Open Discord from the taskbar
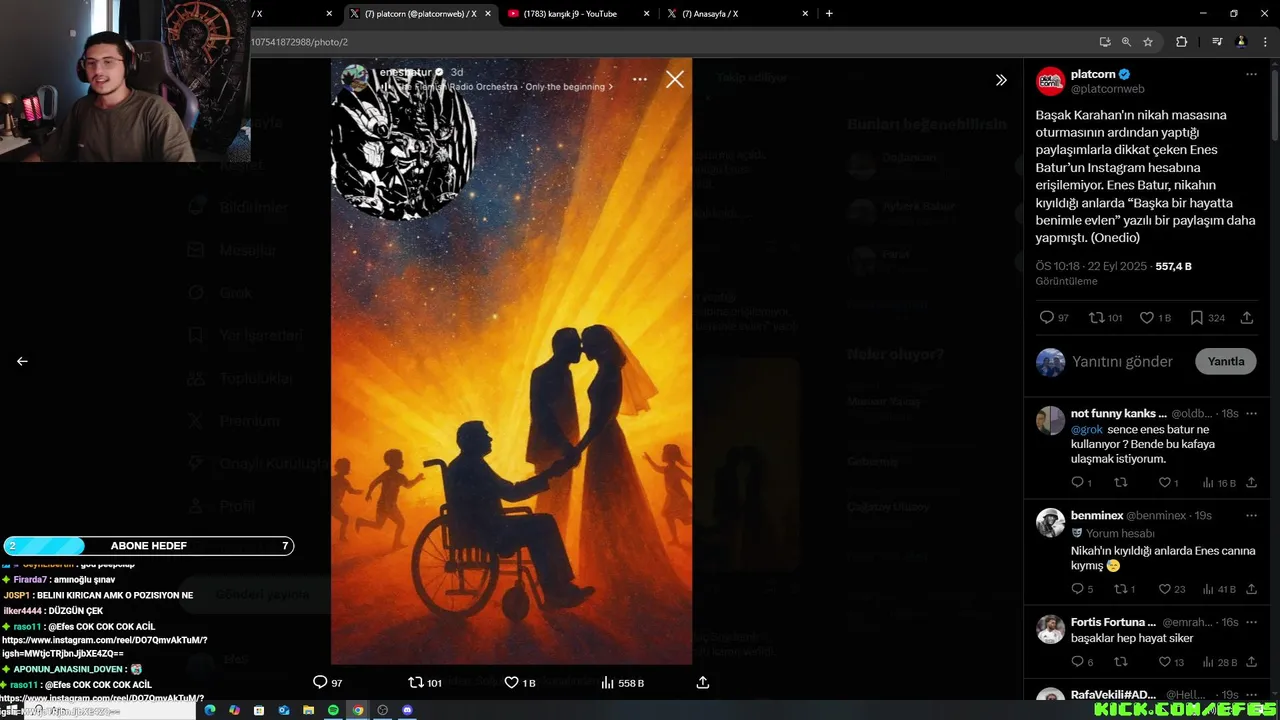Screen dimensions: 1280x720 (407, 710)
